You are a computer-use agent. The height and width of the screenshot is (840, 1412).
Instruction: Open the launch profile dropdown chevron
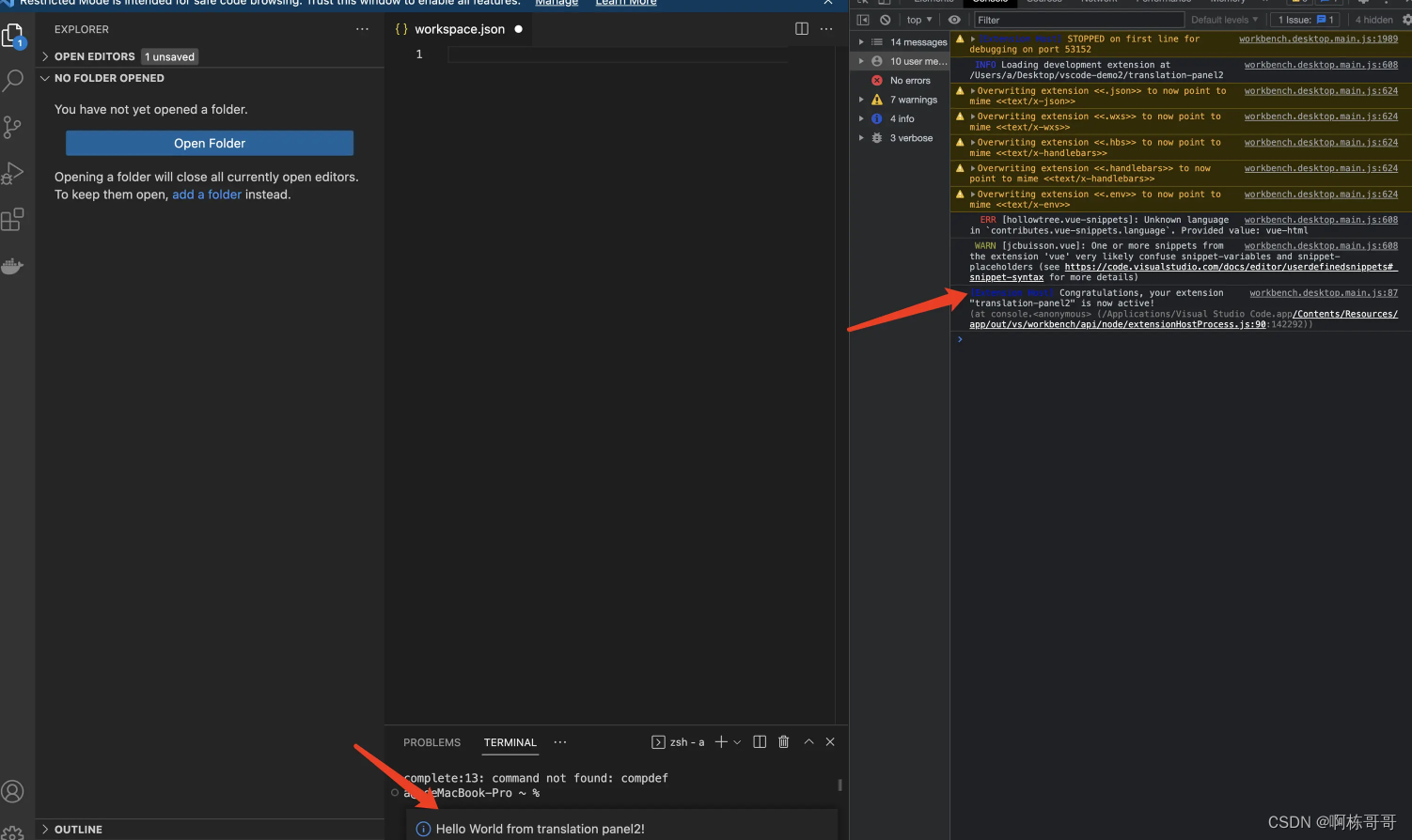point(737,742)
